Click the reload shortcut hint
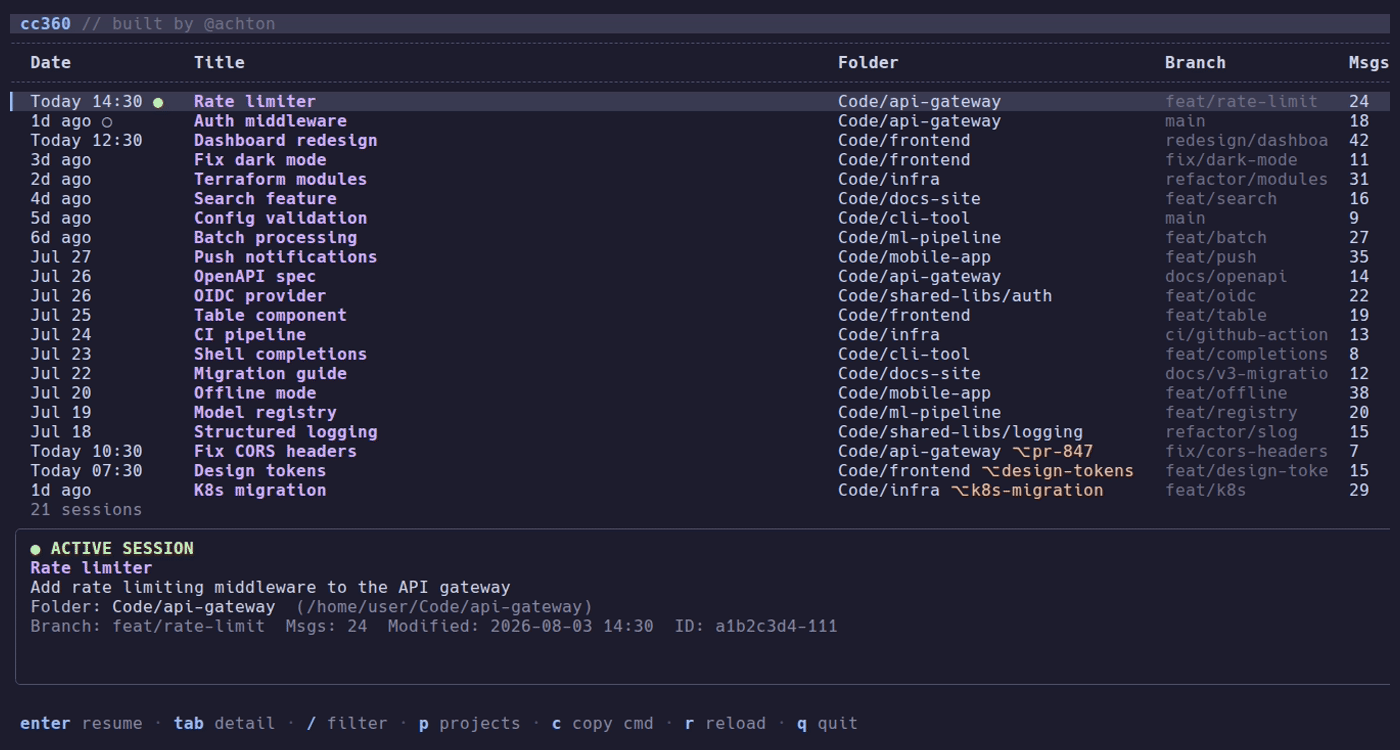1400x750 pixels. click(x=725, y=723)
